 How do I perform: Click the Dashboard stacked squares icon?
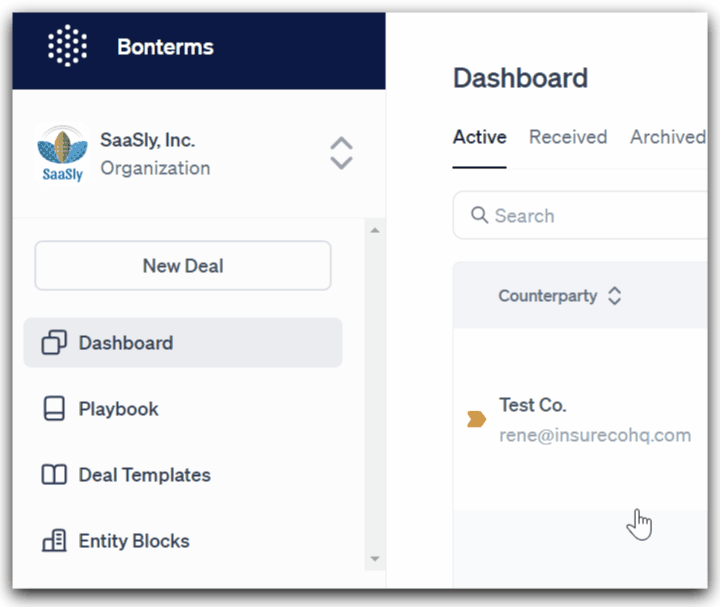point(54,343)
